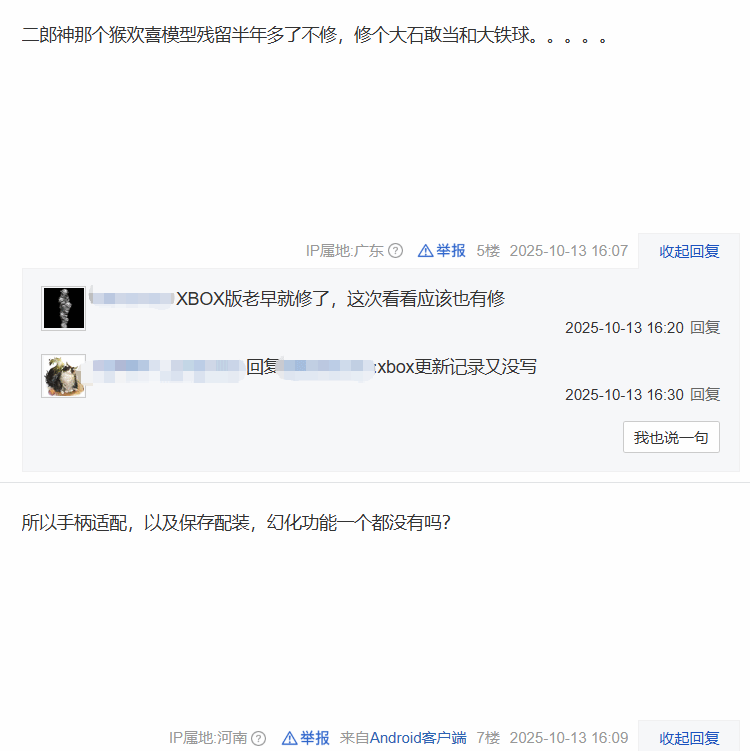Click the warning triangle icon on floor 5
Image resolution: width=750 pixels, height=751 pixels.
tap(425, 250)
